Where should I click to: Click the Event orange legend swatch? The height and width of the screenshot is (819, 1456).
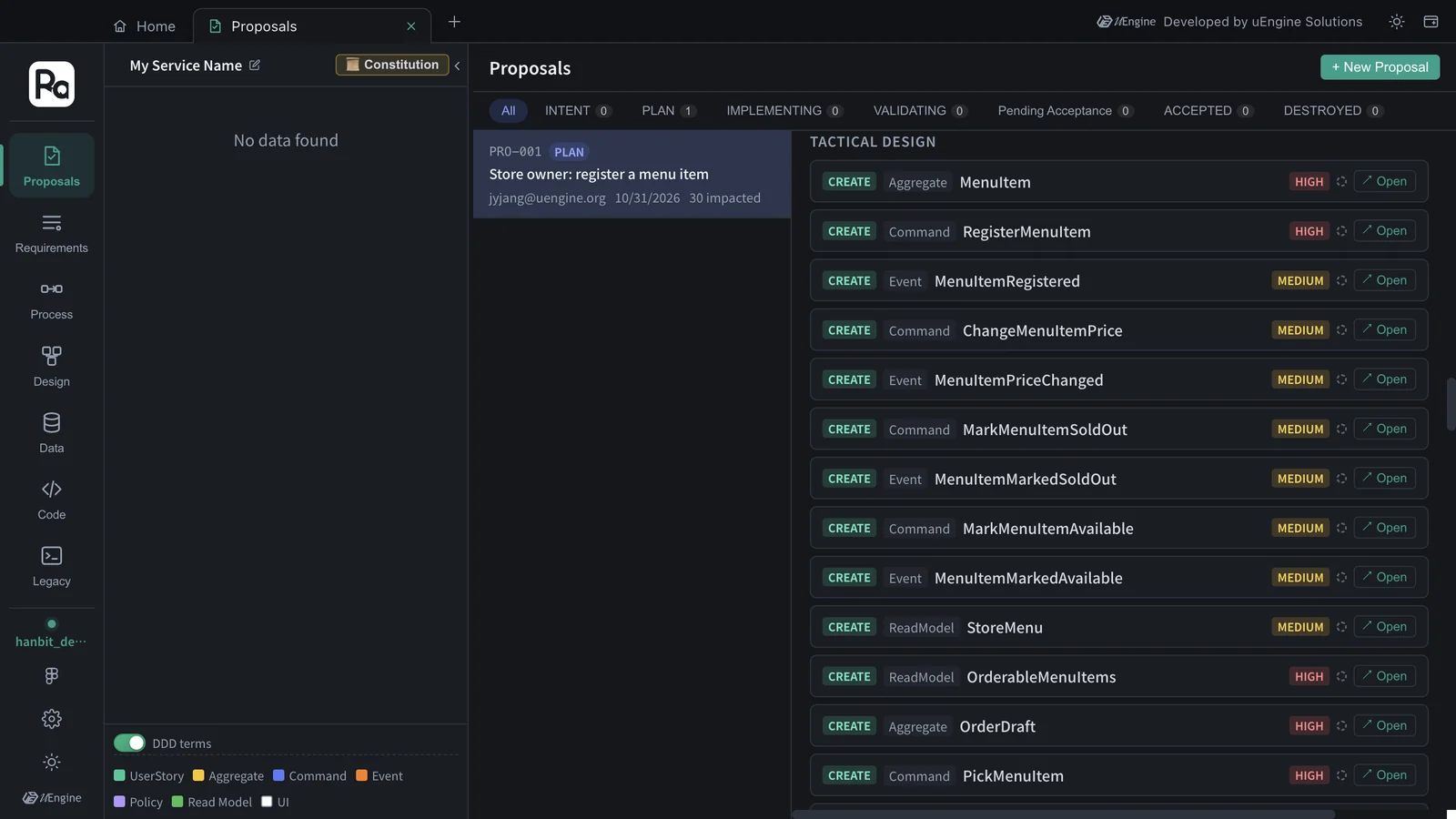coord(361,775)
